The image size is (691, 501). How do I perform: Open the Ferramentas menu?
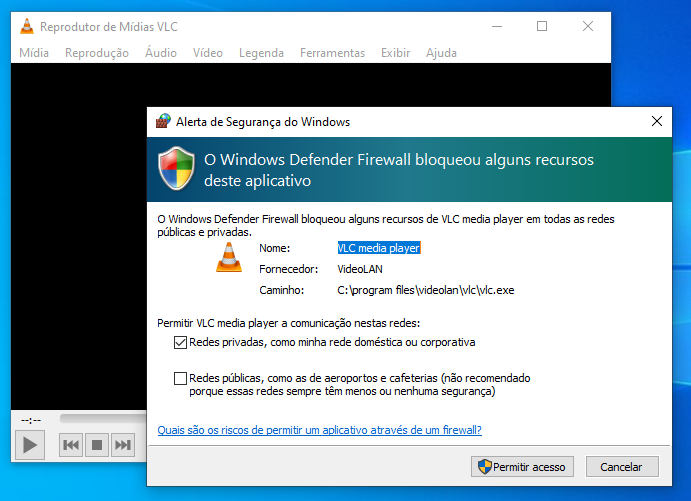click(x=332, y=53)
